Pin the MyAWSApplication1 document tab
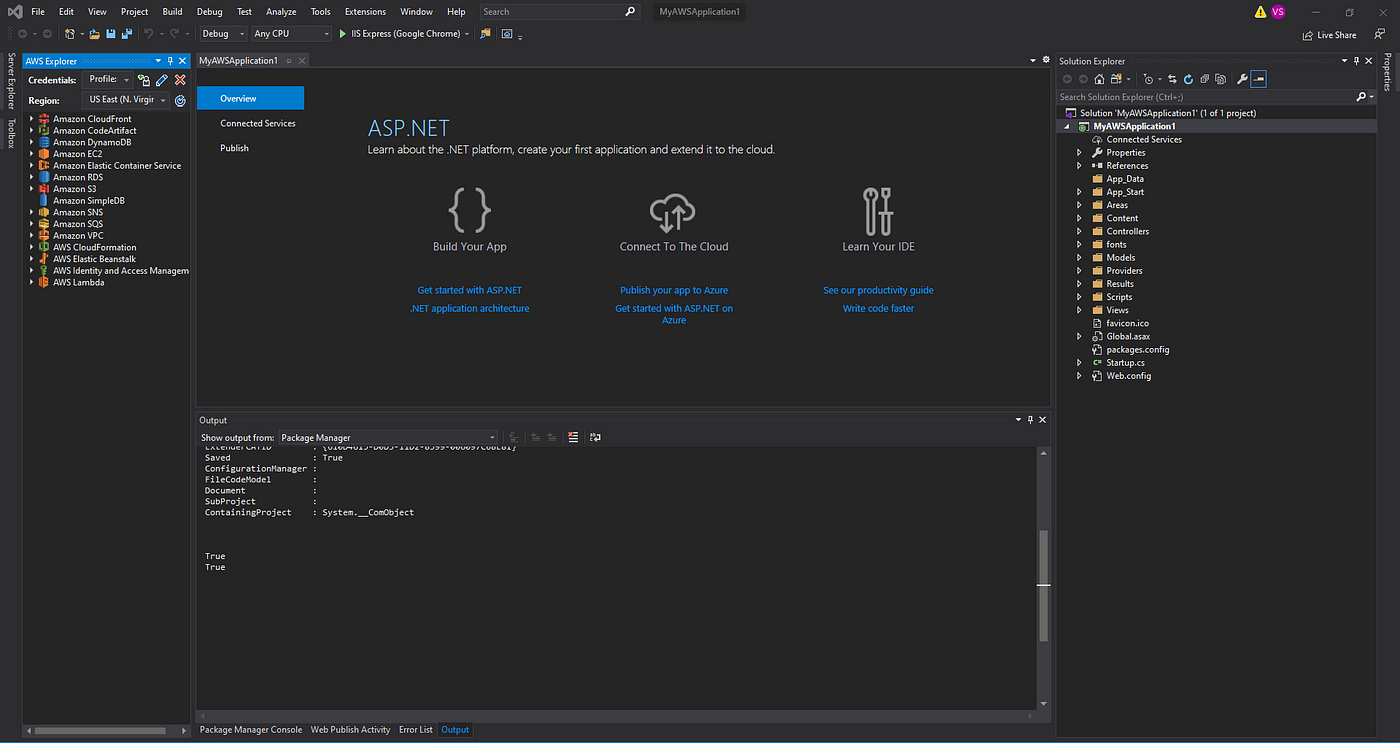Viewport: 1400px width, 743px height. pos(289,61)
